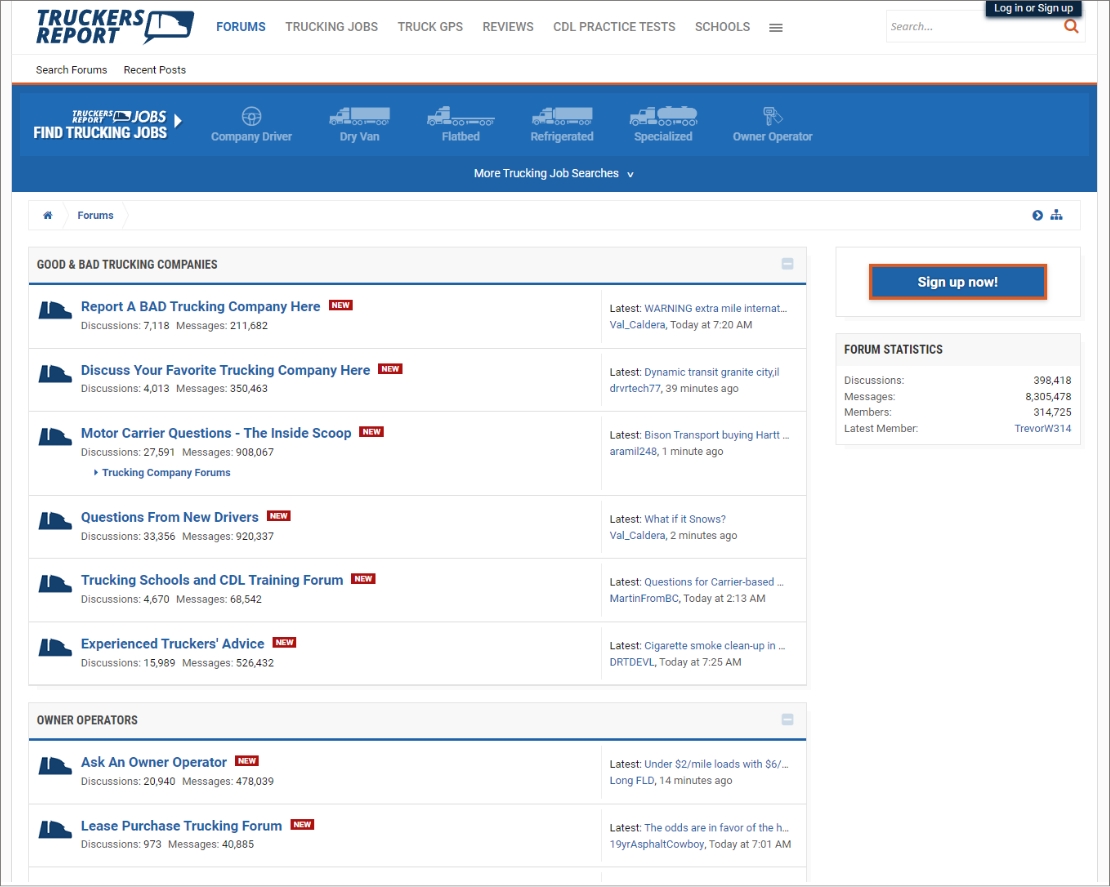Image resolution: width=1110 pixels, height=887 pixels.
Task: Open latest post Dynamic transit granite city,il
Action: (711, 372)
